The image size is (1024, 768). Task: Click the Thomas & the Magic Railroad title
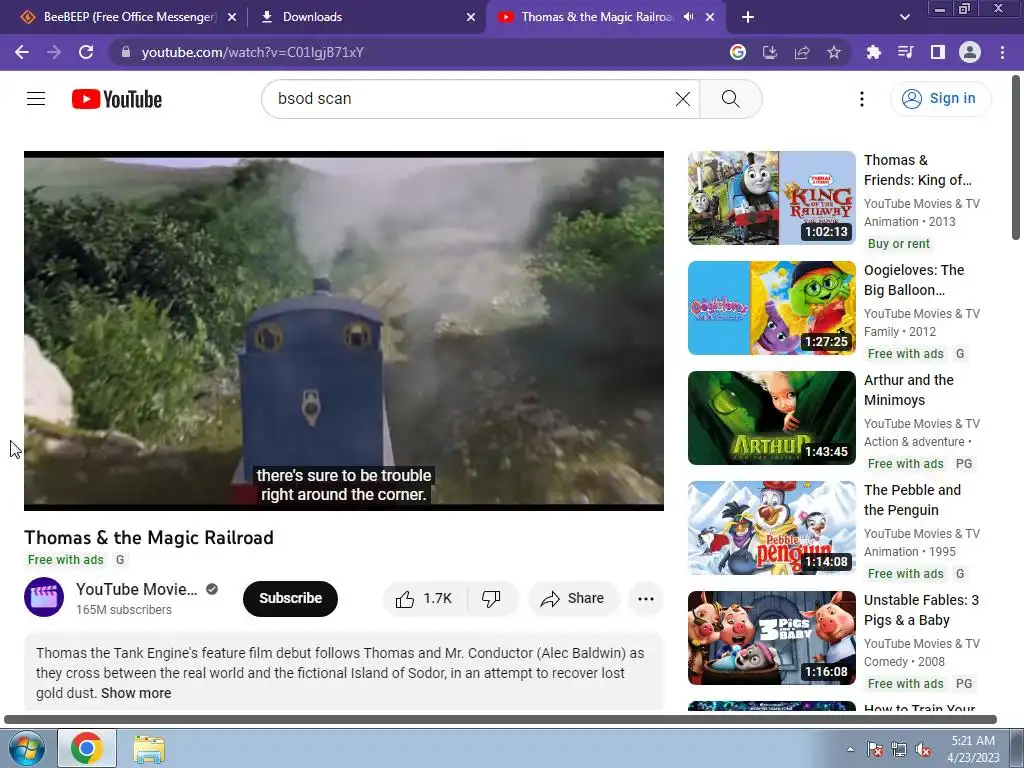click(x=149, y=537)
